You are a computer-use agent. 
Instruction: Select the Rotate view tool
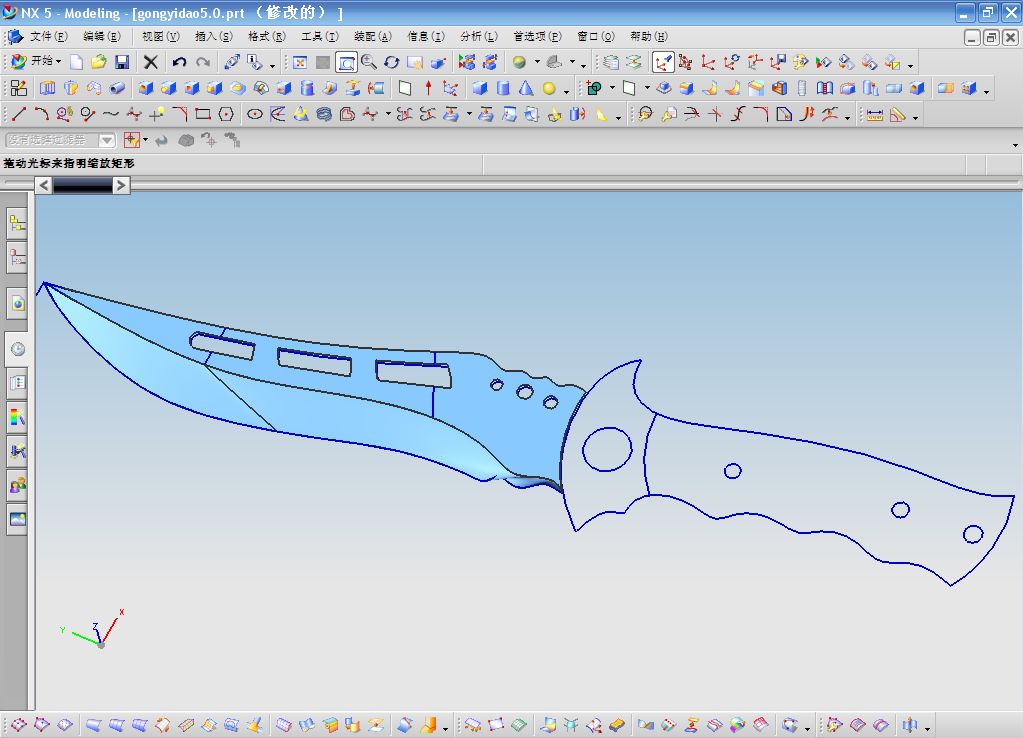(x=391, y=62)
